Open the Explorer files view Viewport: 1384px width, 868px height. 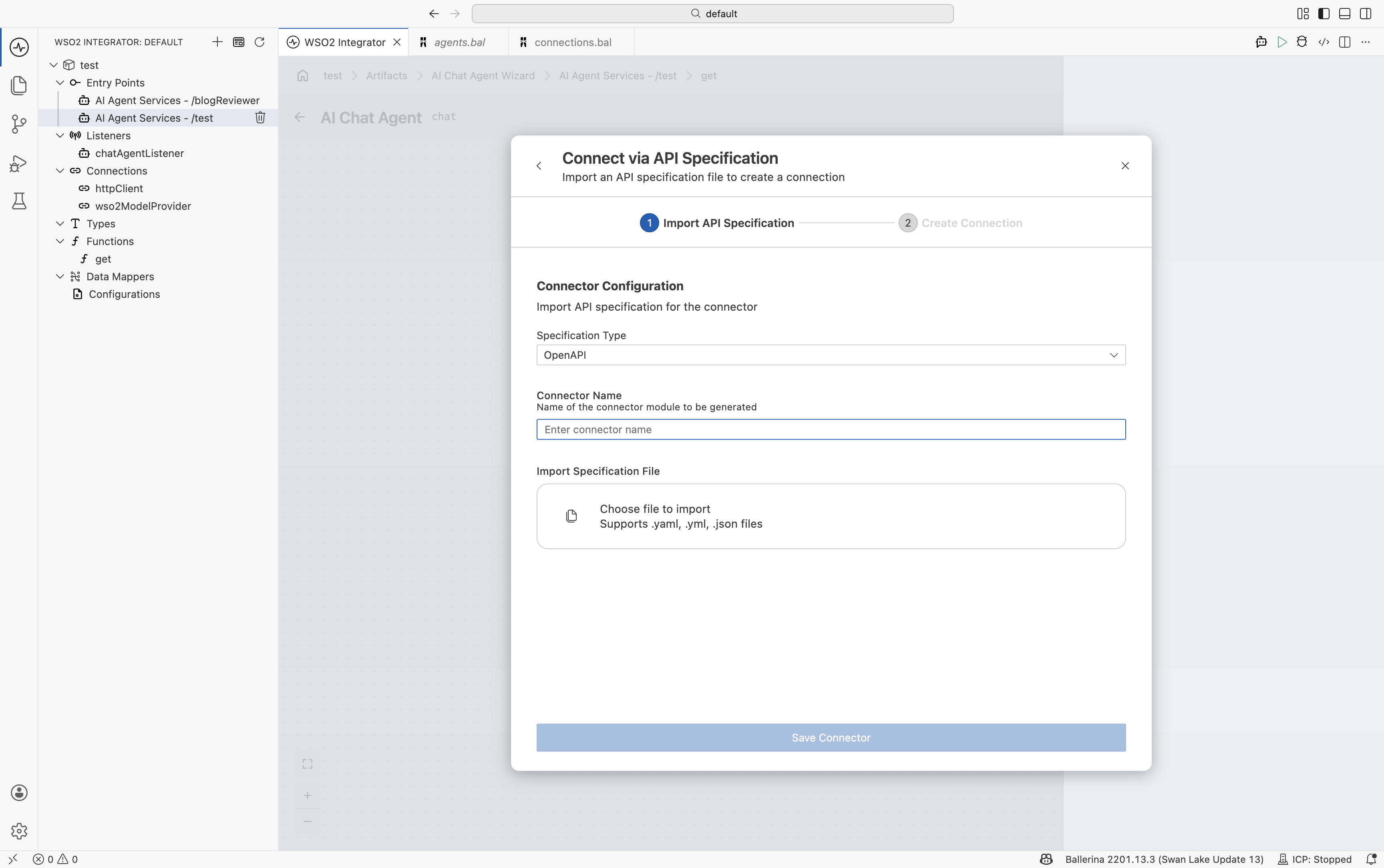(19, 86)
